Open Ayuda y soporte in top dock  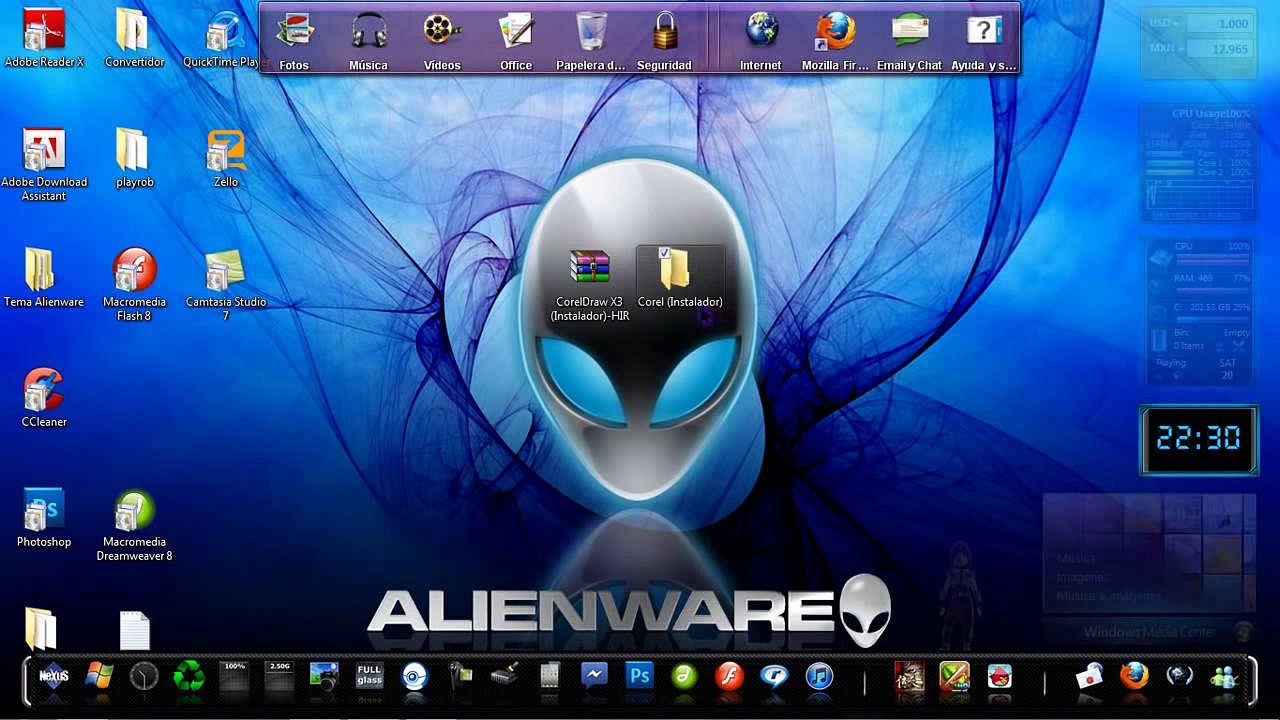pyautogui.click(x=984, y=42)
